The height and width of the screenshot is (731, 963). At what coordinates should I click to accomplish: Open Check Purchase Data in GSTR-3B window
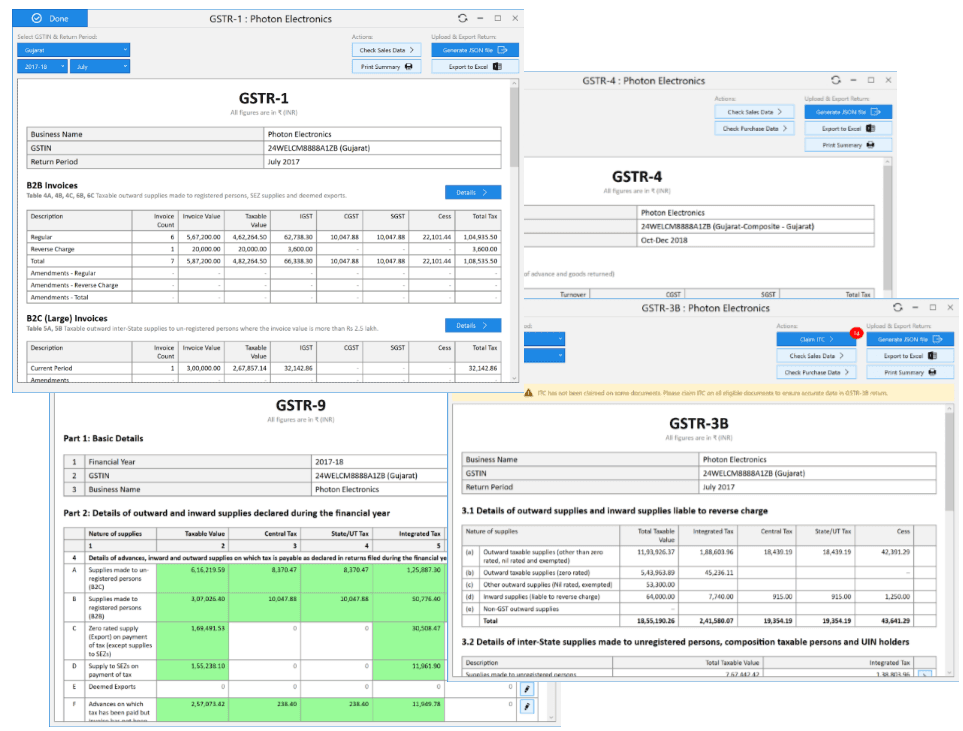click(x=816, y=372)
